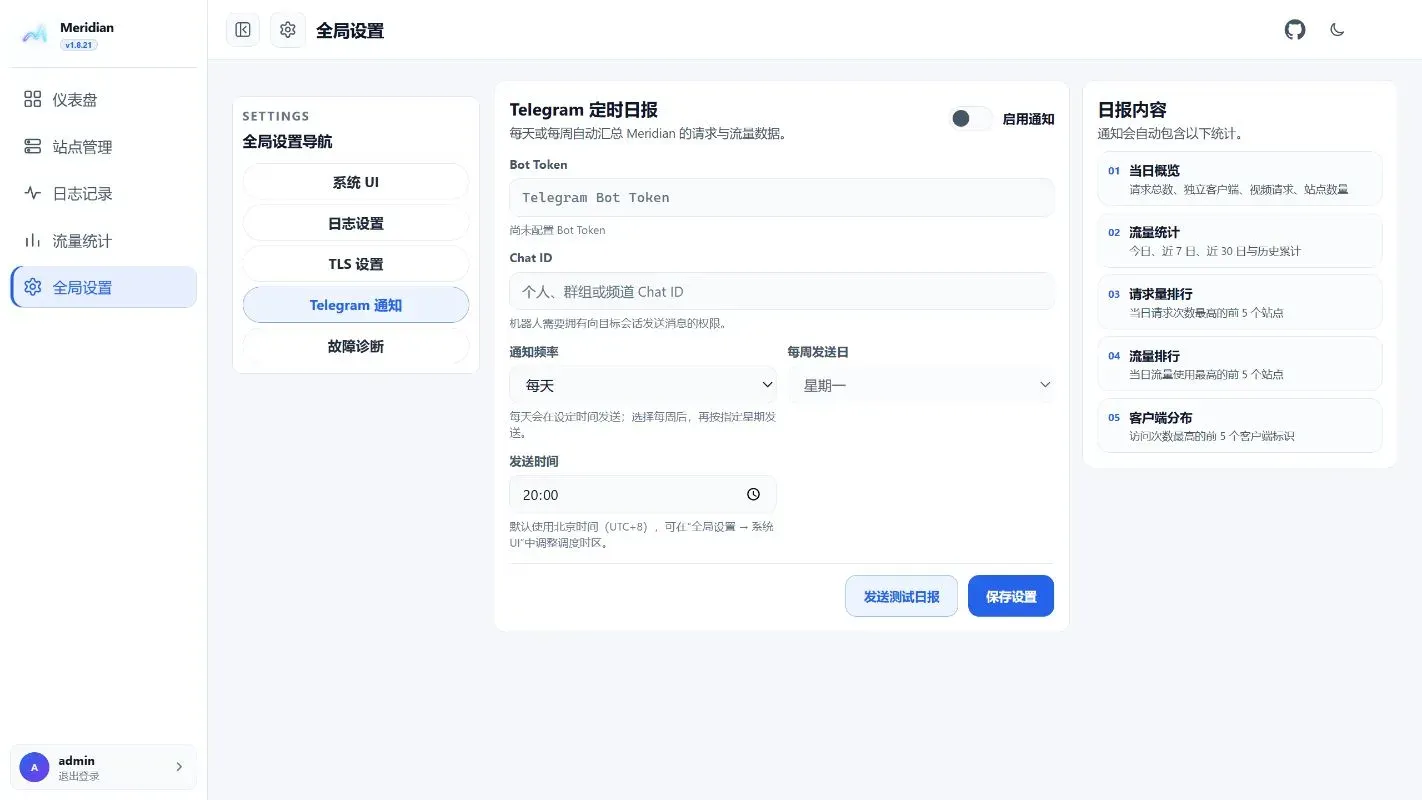Viewport: 1422px width, 800px height.
Task: Click the 站点管理 server icon
Action: point(33,147)
